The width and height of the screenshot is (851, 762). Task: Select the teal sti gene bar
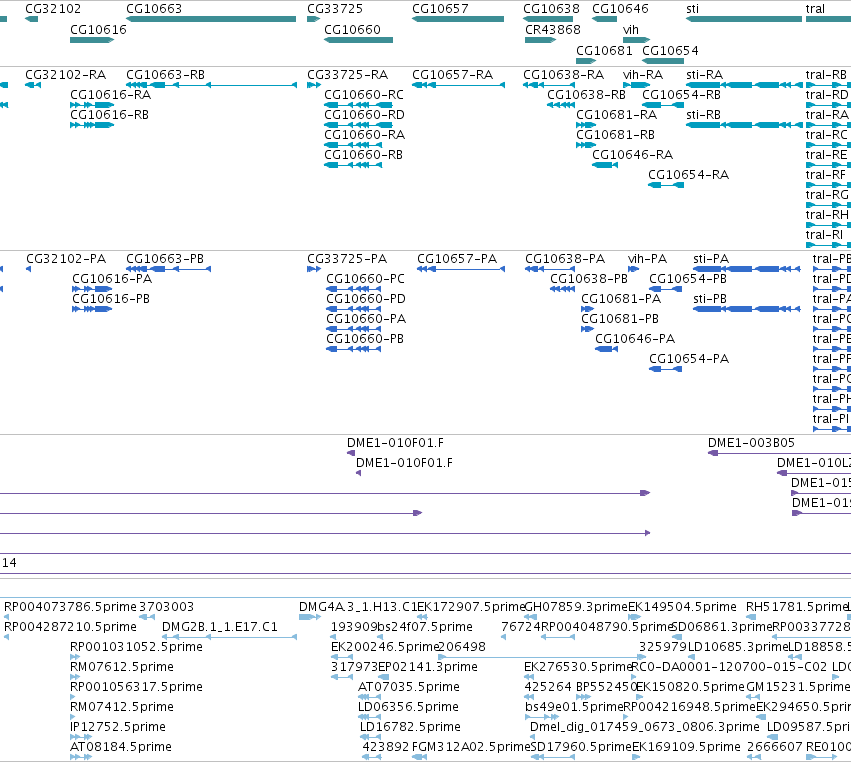tap(744, 19)
